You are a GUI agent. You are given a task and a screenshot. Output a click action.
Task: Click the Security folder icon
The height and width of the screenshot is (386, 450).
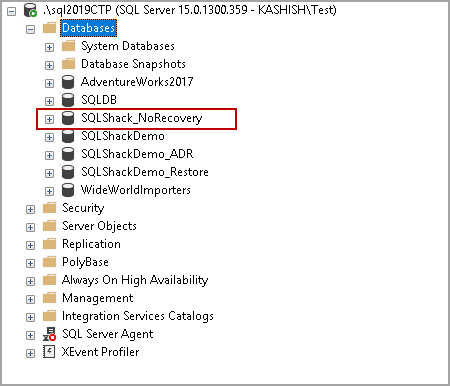[x=49, y=208]
